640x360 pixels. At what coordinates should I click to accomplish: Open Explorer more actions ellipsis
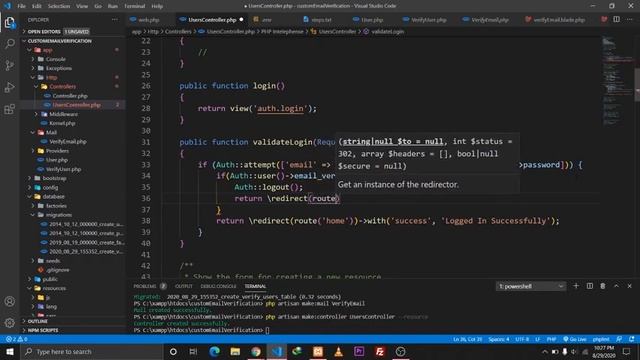pyautogui.click(x=115, y=20)
